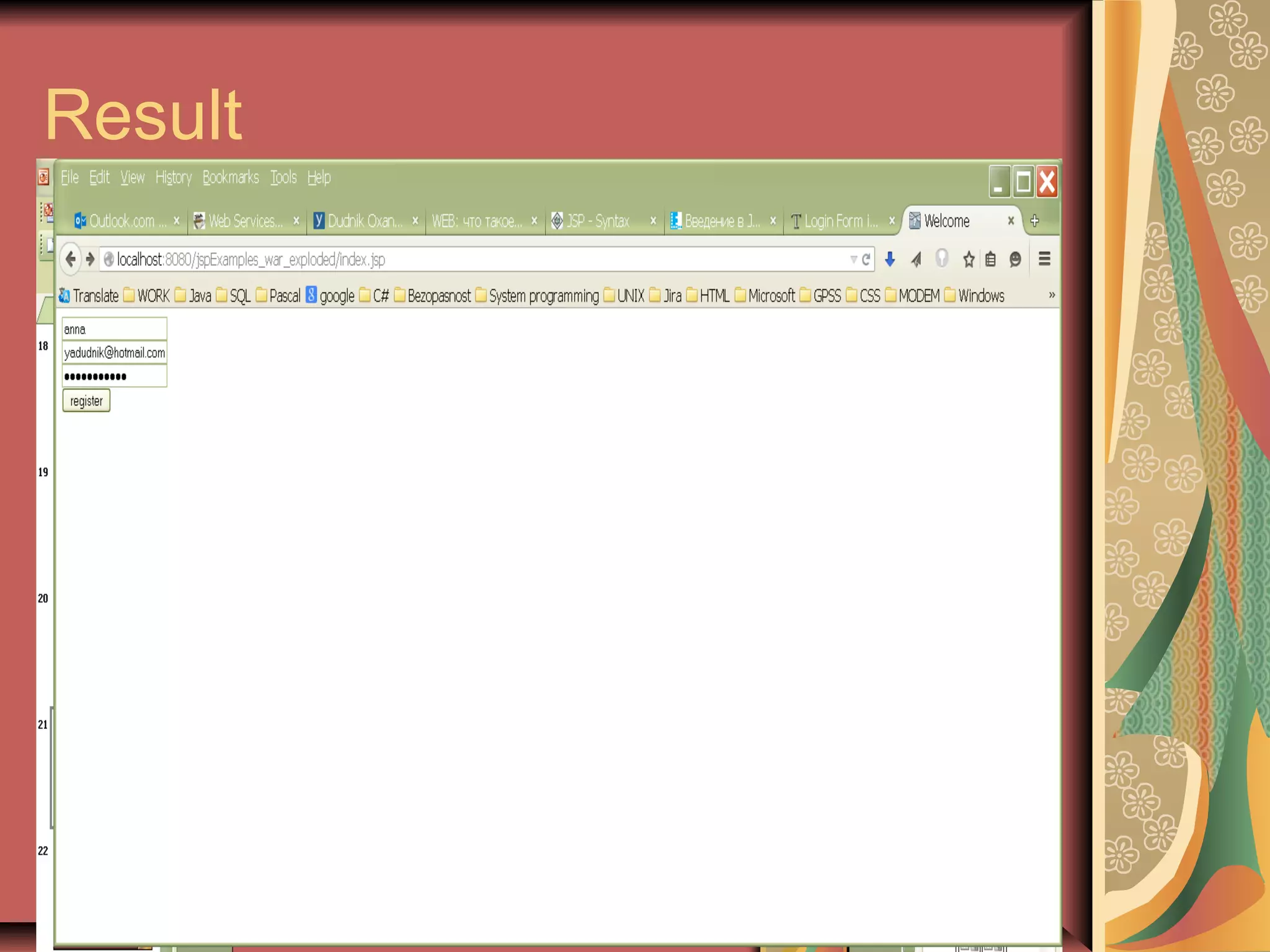1270x952 pixels.
Task: Open the Pascal bookmarks folder
Action: coord(278,296)
